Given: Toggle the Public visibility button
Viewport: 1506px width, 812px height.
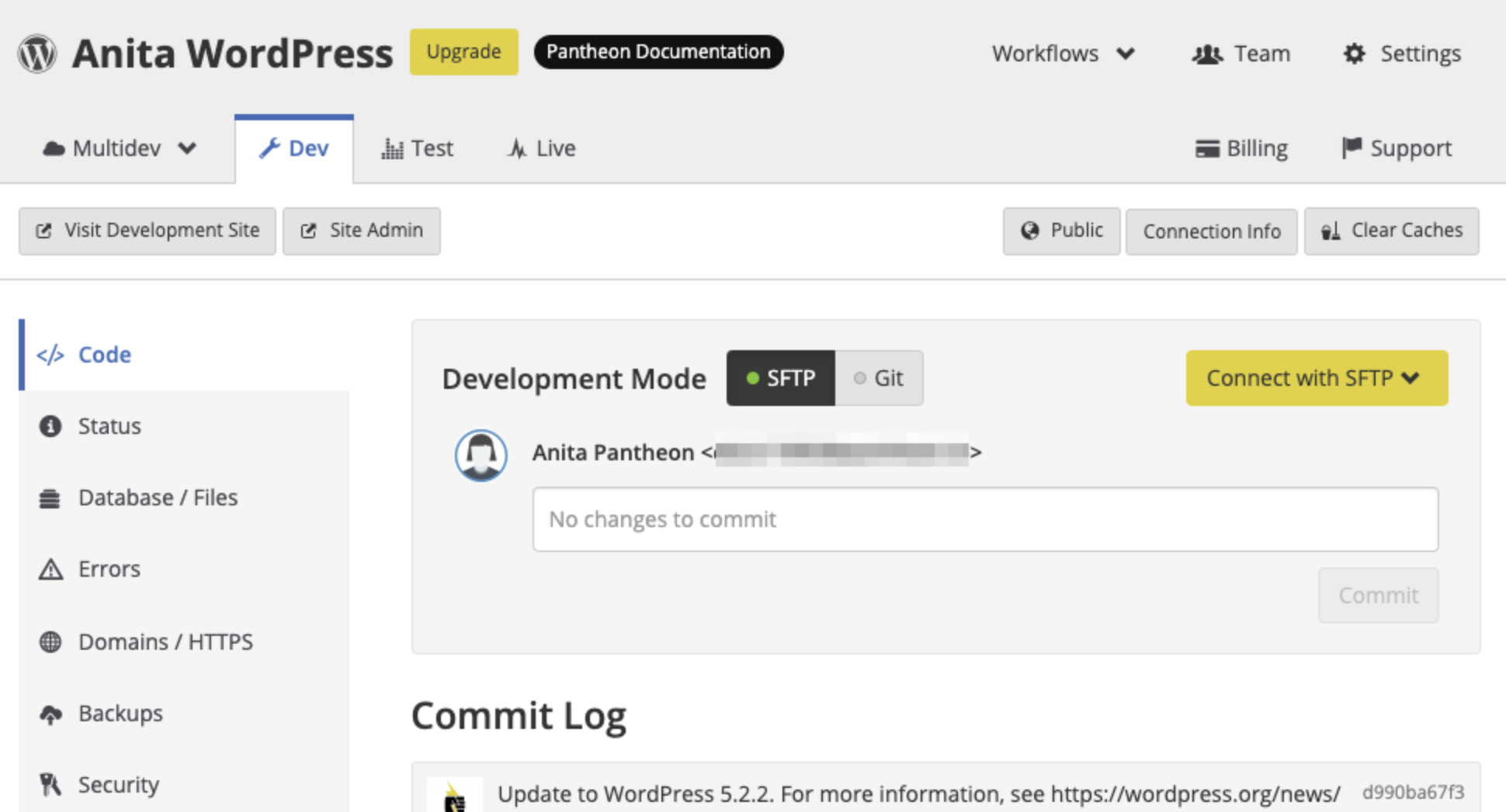Looking at the screenshot, I should (x=1061, y=231).
